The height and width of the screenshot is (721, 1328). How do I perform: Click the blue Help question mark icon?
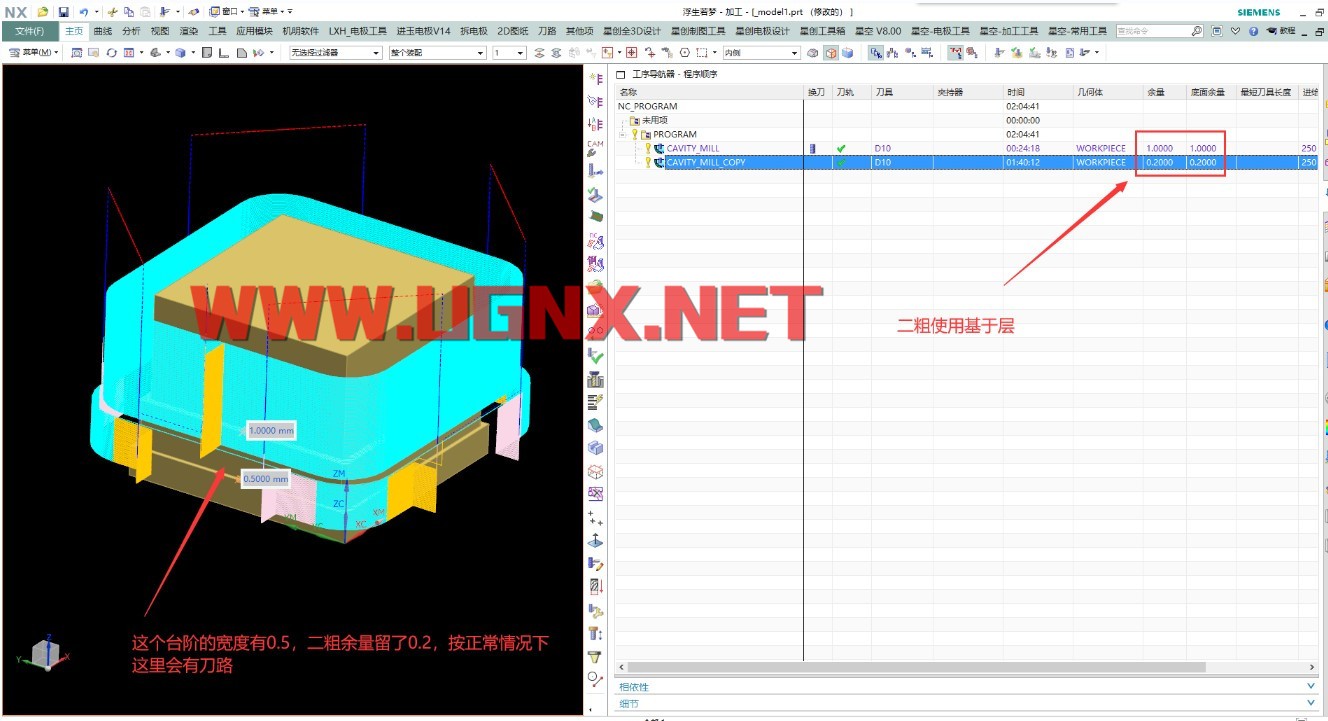coord(1253,31)
